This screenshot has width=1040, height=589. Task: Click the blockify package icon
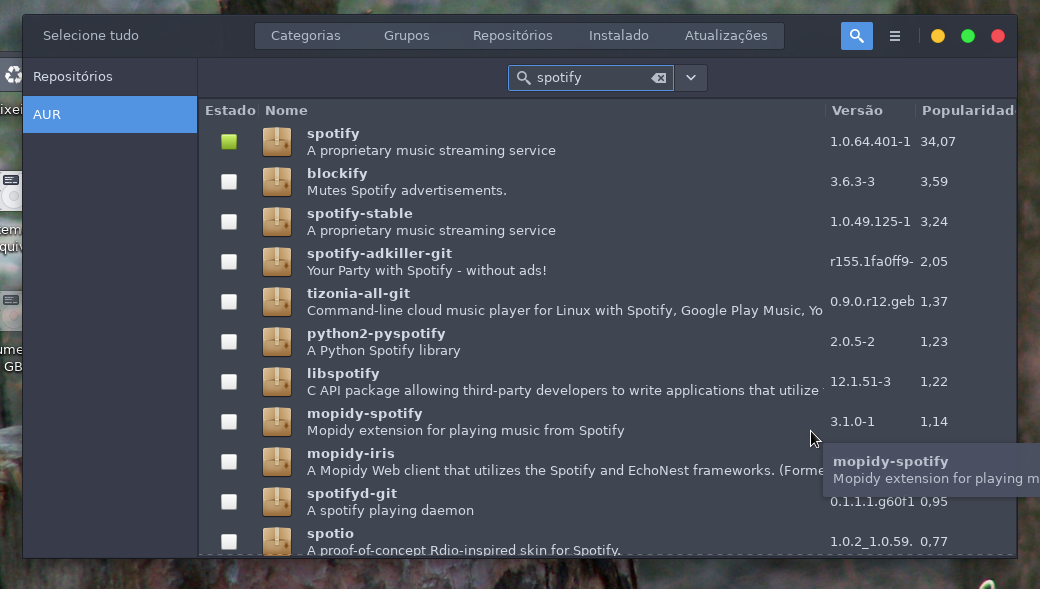tap(277, 182)
